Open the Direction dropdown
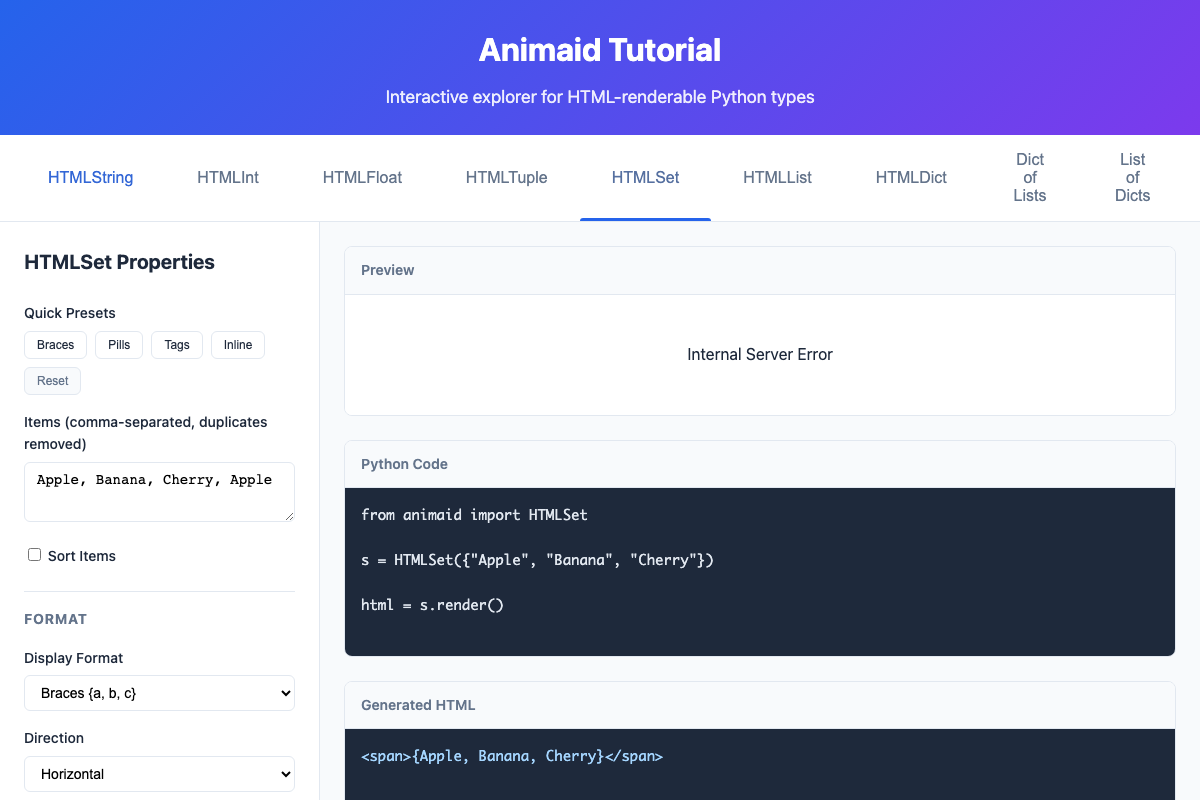Image resolution: width=1200 pixels, height=800 pixels. [159, 773]
